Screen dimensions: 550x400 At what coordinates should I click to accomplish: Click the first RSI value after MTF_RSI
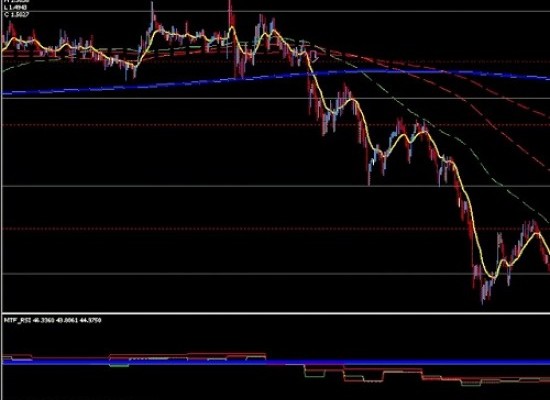coord(44,320)
